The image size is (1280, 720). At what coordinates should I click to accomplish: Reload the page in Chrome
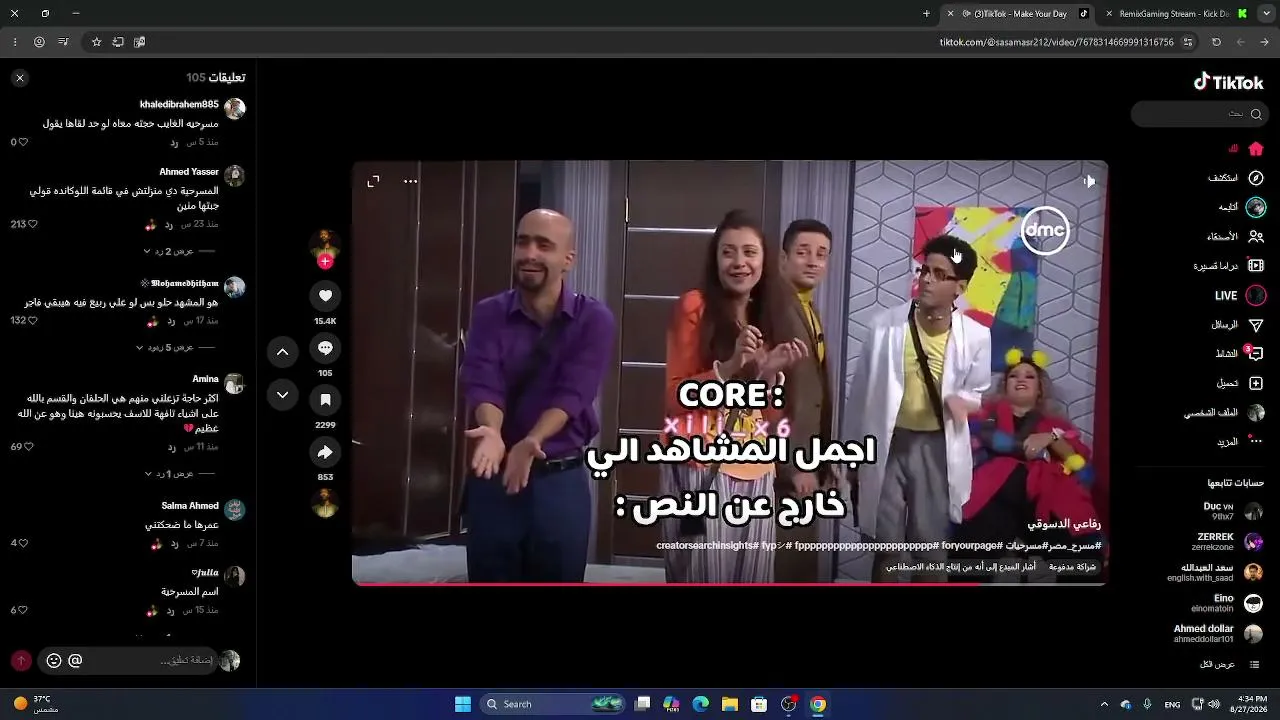[1216, 42]
